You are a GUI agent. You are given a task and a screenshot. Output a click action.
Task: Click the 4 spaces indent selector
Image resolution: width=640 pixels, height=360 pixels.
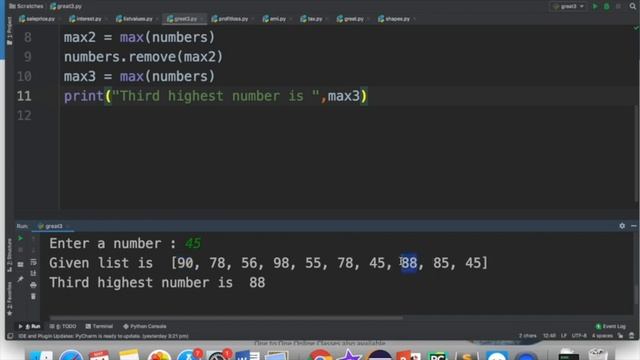click(x=602, y=336)
